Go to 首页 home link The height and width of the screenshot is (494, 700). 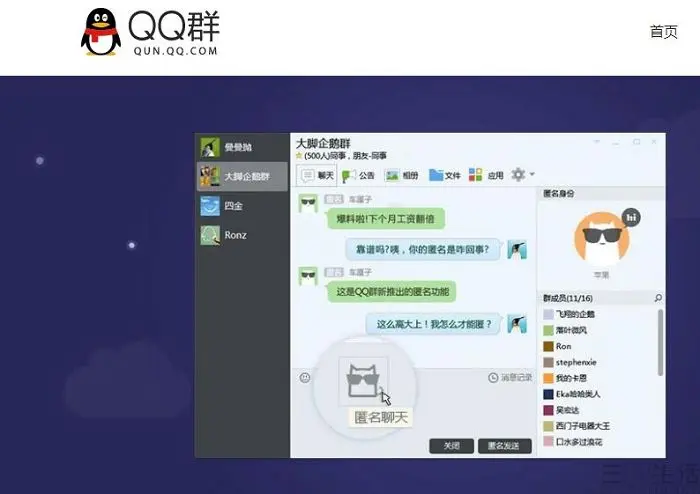[x=663, y=32]
